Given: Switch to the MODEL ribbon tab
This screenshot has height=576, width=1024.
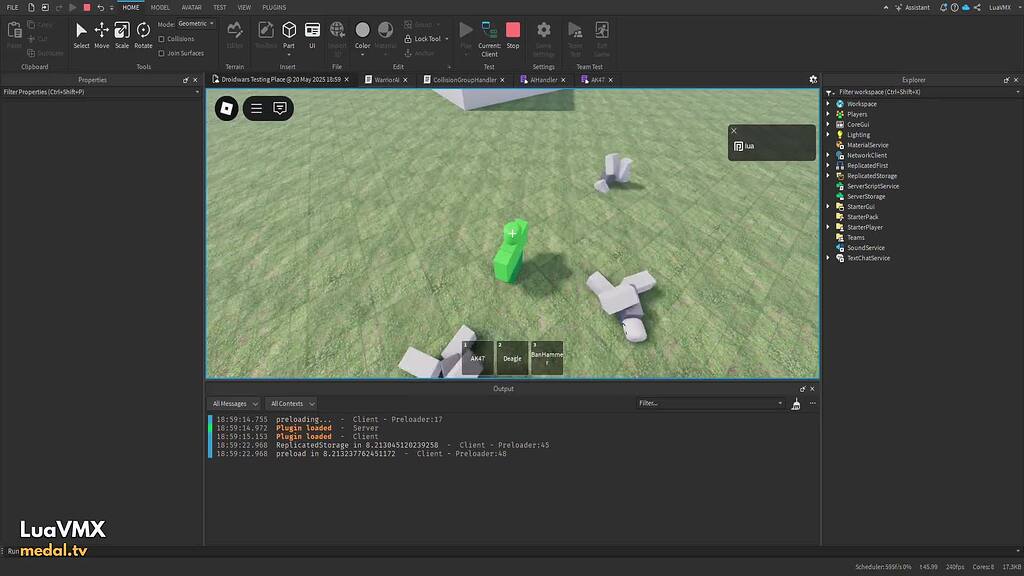Looking at the screenshot, I should [x=160, y=7].
